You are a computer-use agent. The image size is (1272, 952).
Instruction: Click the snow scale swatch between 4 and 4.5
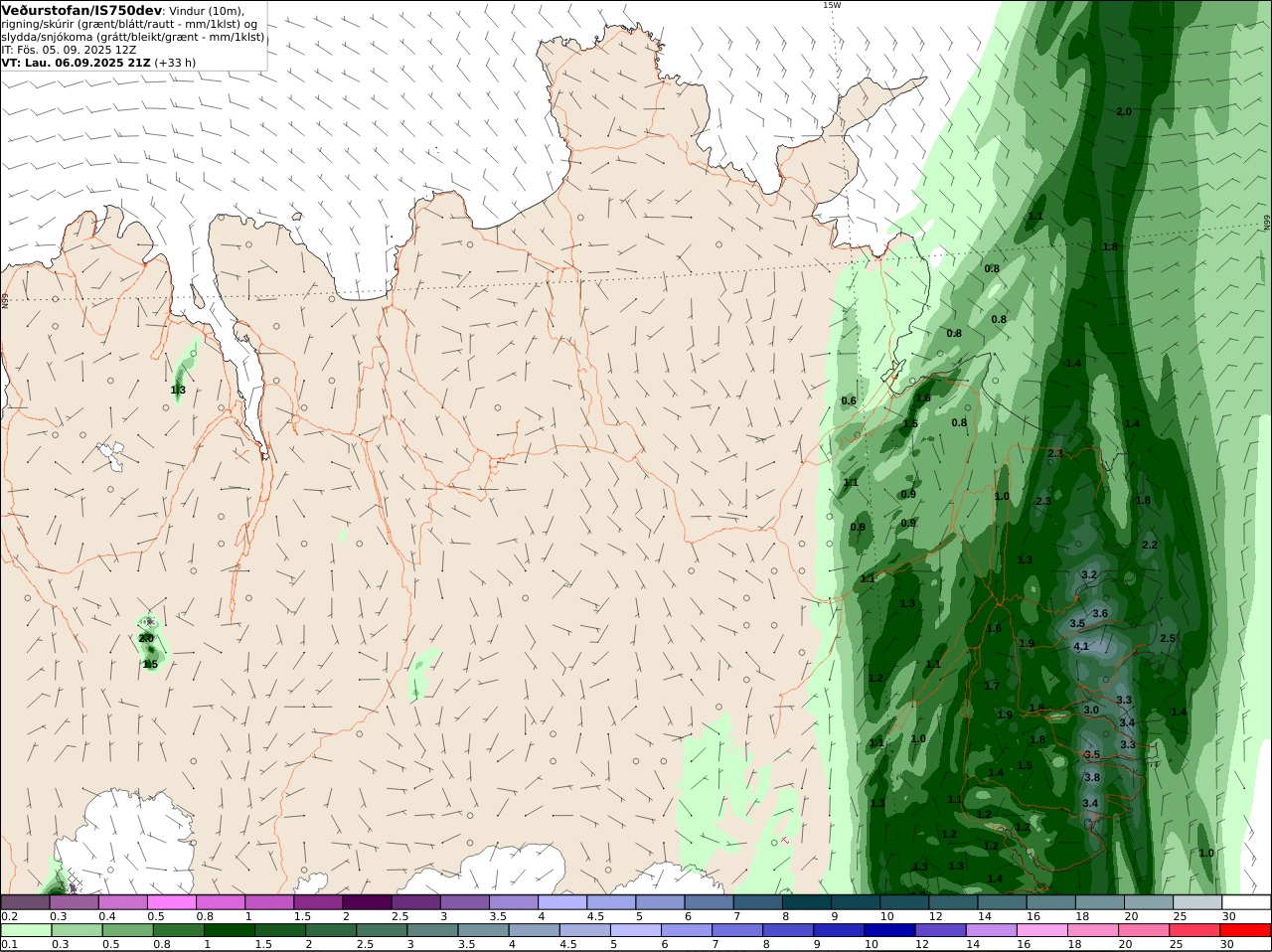tap(562, 902)
